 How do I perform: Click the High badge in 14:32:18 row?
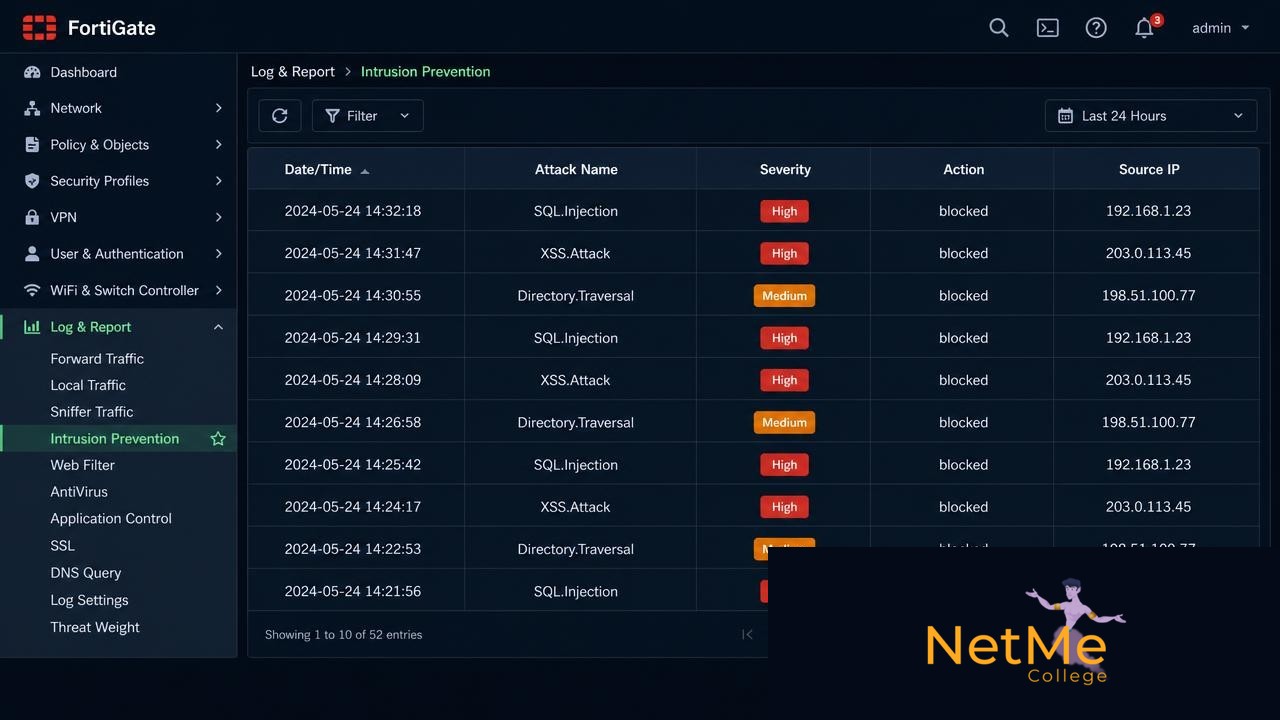point(784,211)
